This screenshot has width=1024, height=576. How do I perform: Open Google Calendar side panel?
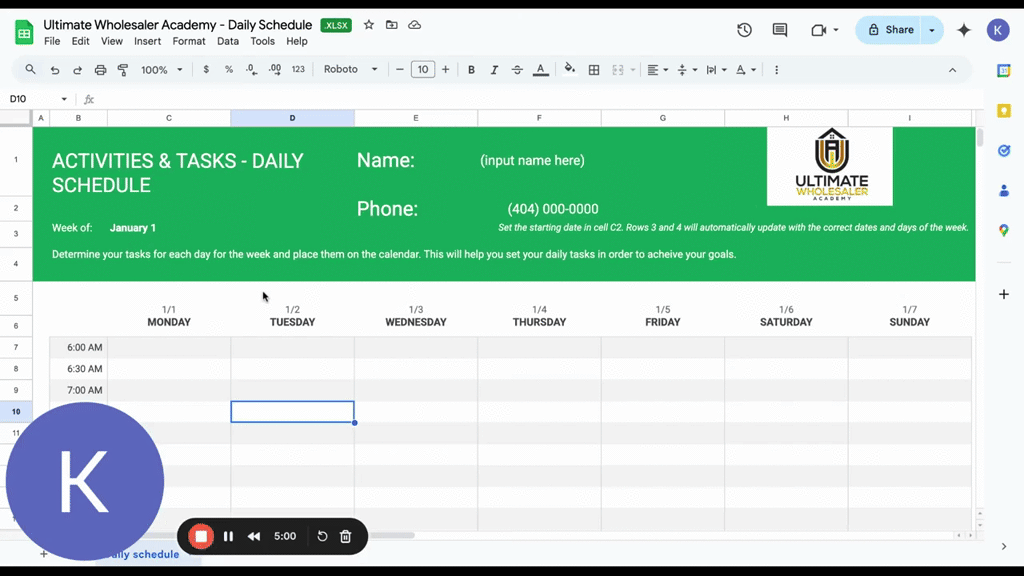[1004, 71]
